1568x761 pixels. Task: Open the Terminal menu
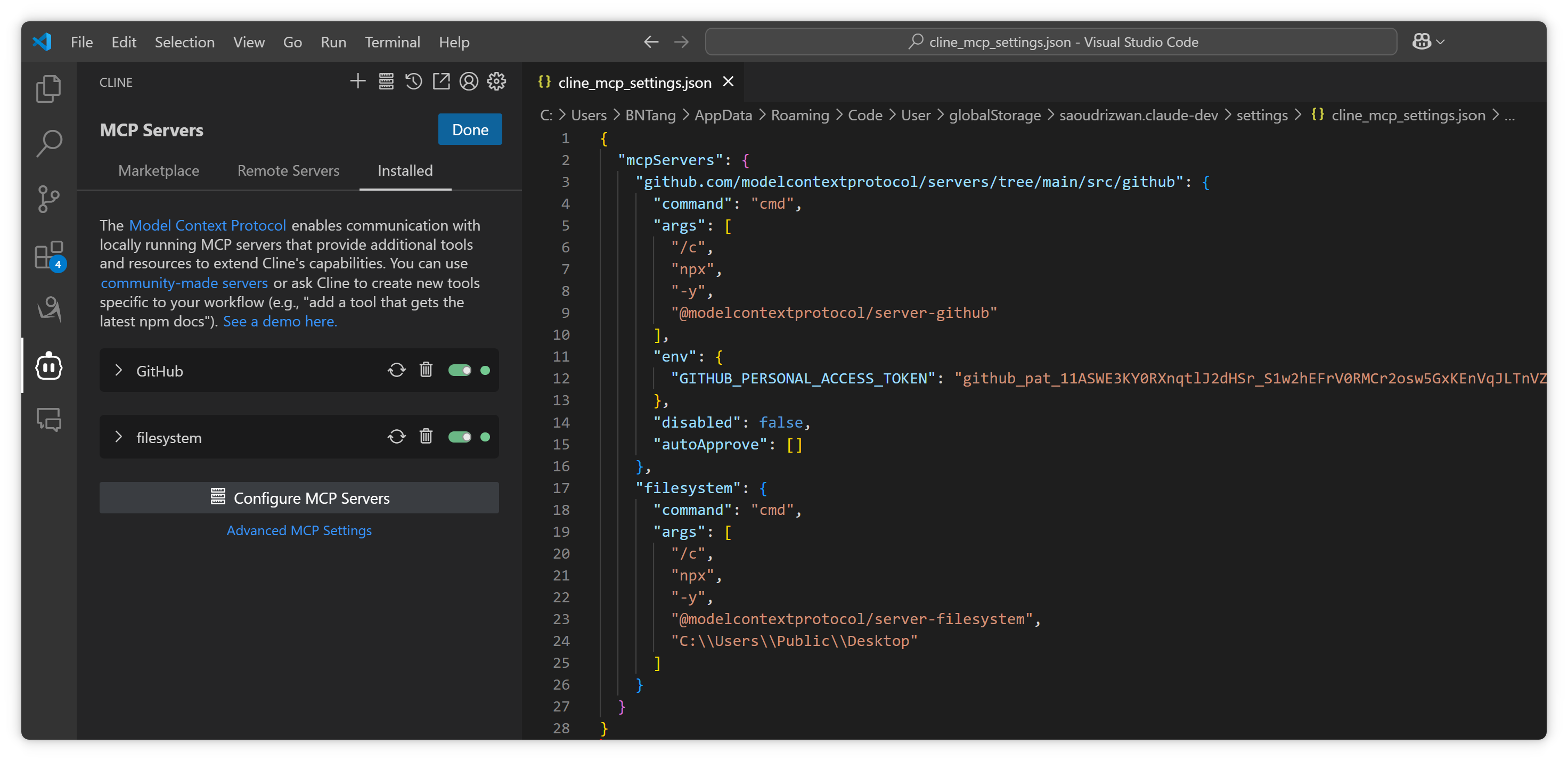click(392, 42)
